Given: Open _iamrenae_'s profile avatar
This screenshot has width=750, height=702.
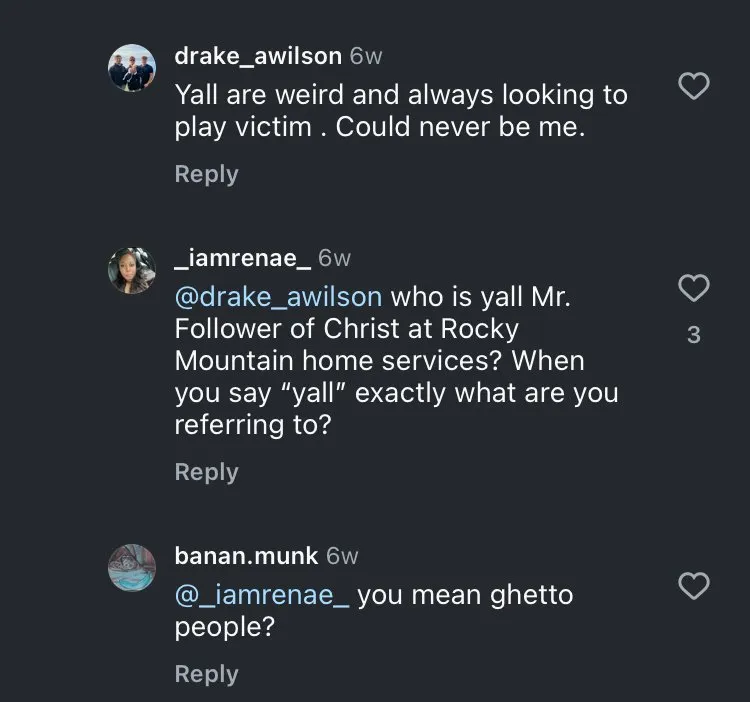Looking at the screenshot, I should click(x=132, y=270).
